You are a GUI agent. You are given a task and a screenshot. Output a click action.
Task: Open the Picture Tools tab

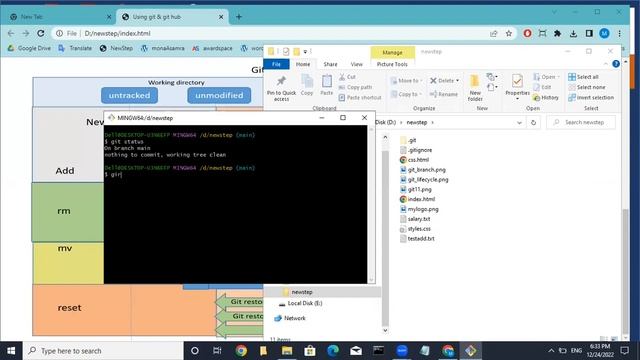392,64
